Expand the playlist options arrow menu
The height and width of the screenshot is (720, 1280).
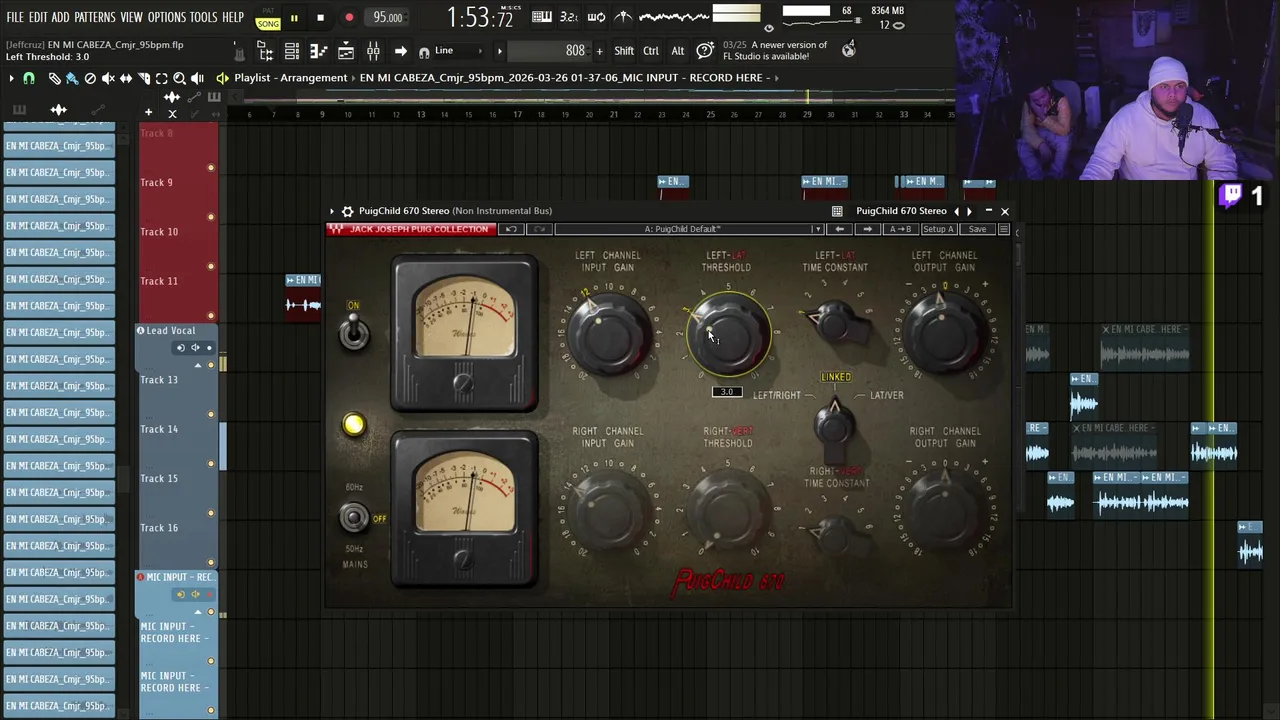[11, 78]
